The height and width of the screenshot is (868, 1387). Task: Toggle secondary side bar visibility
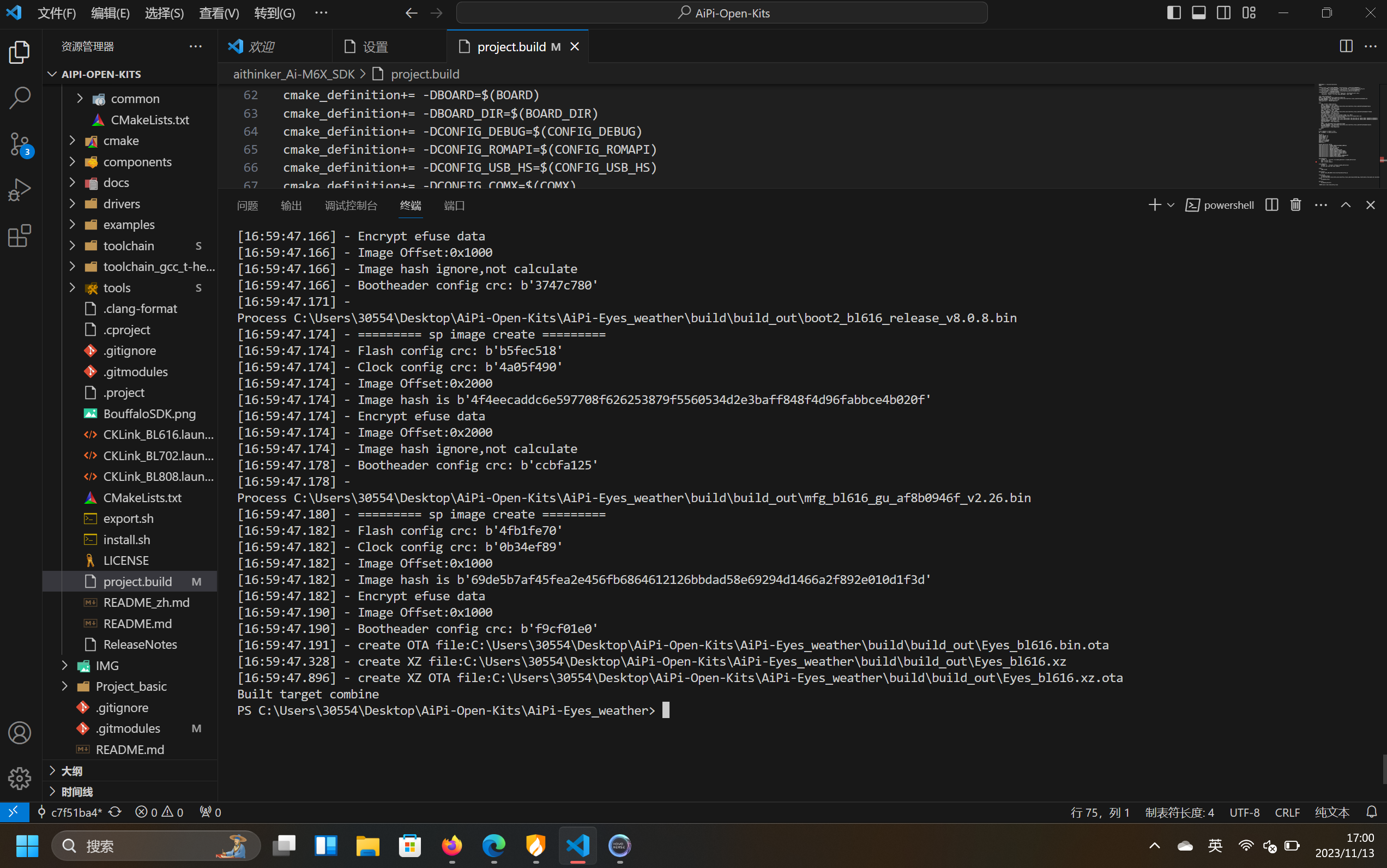click(x=1223, y=13)
